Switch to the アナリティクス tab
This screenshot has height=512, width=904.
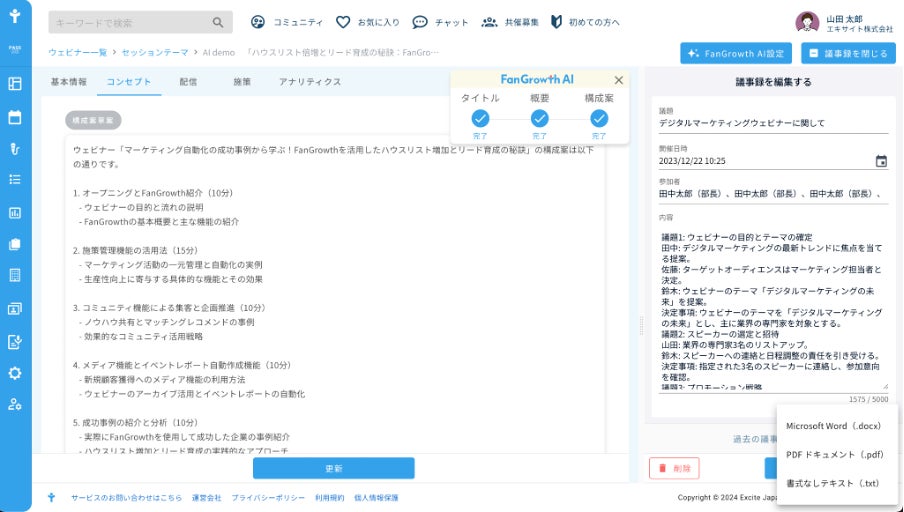pos(310,82)
